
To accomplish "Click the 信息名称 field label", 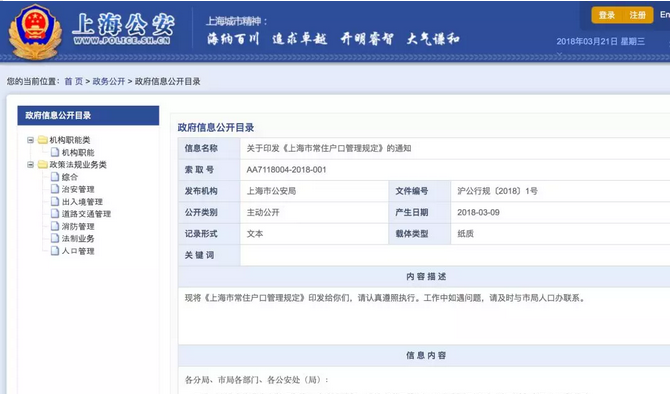I will (201, 148).
